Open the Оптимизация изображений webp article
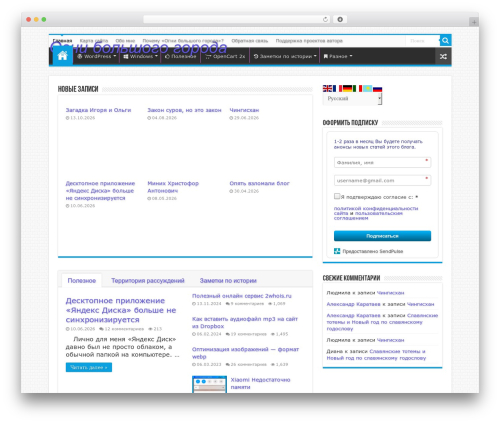This screenshot has width=500, height=423. pyautogui.click(x=245, y=353)
